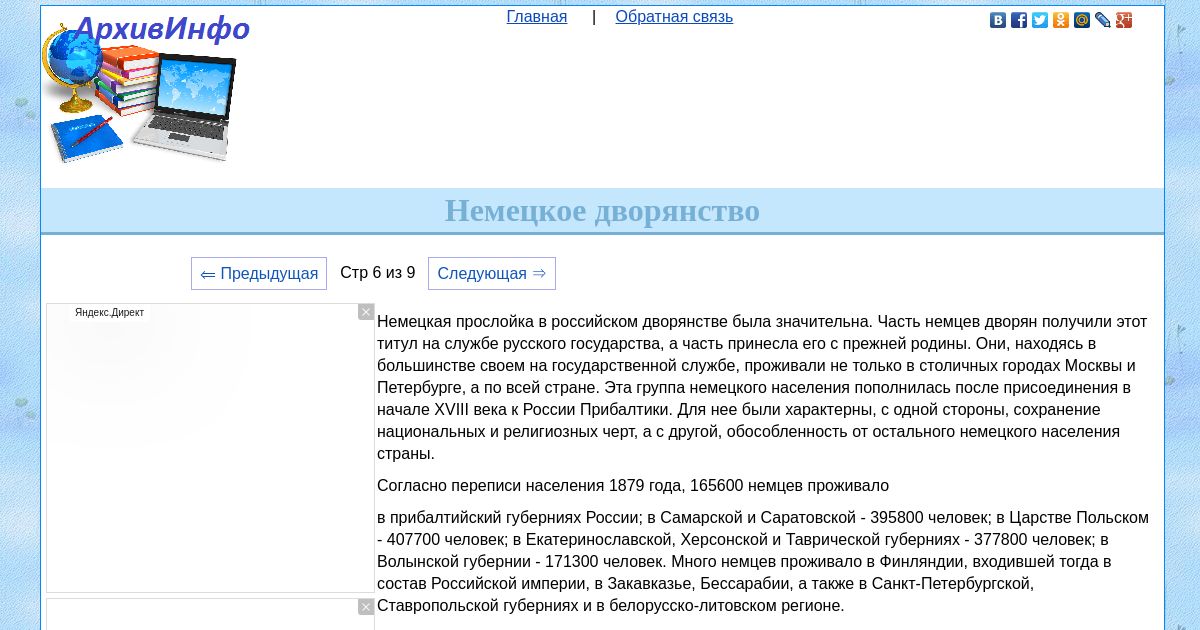Screen dimensions: 1200x630
Task: Share on Odnoklassniki
Action: click(1061, 20)
